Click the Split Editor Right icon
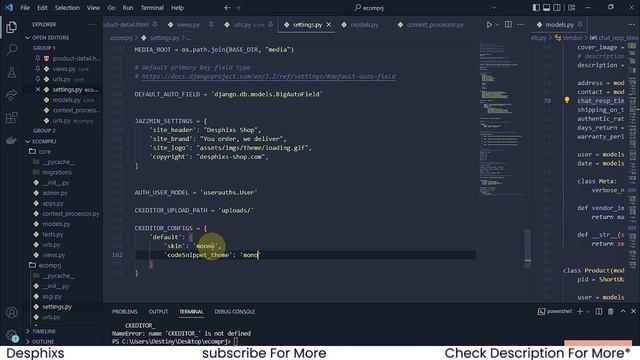Viewport: 640px width, 360px height. coord(508,24)
